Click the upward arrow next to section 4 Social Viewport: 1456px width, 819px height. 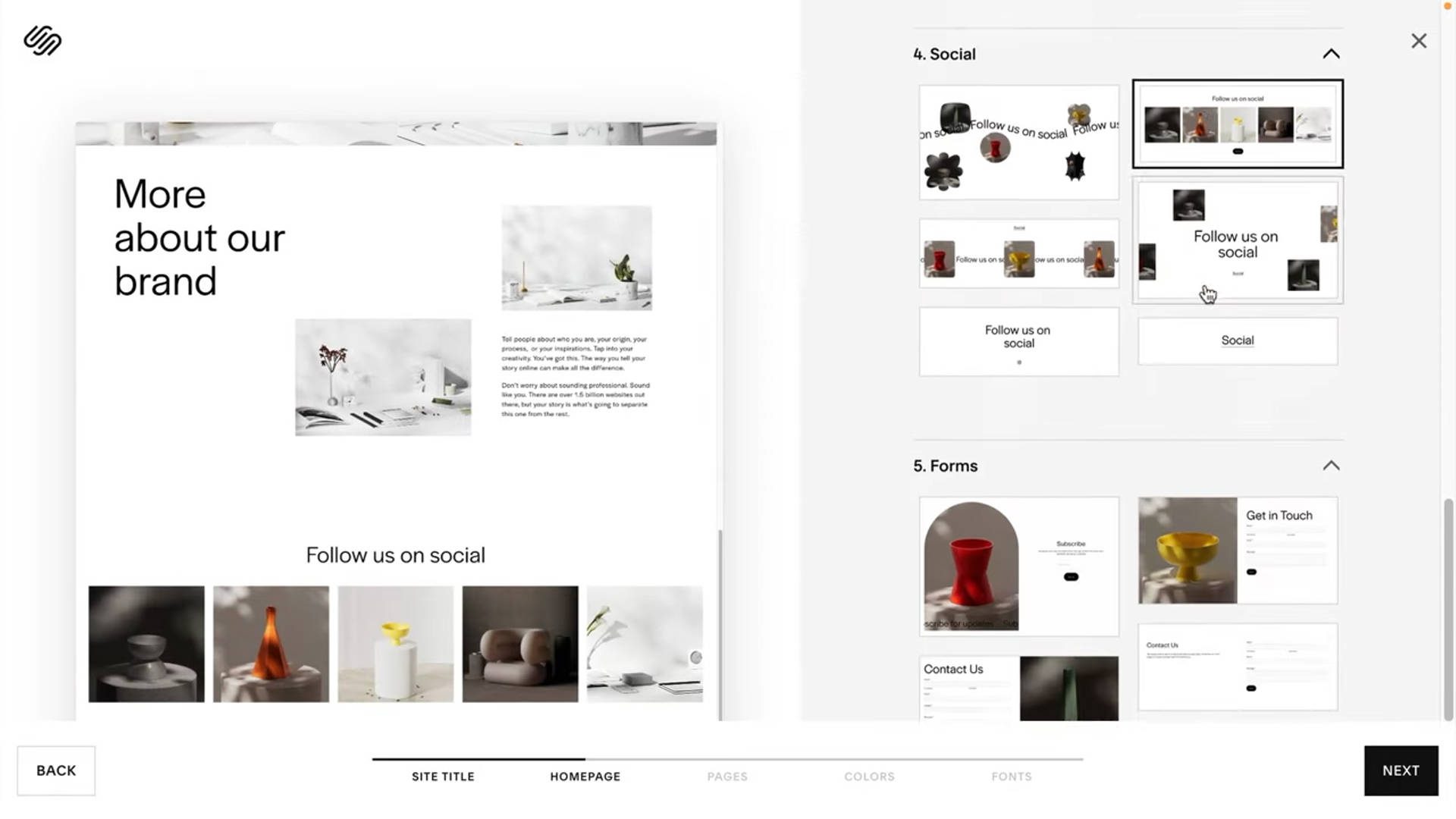[1331, 53]
